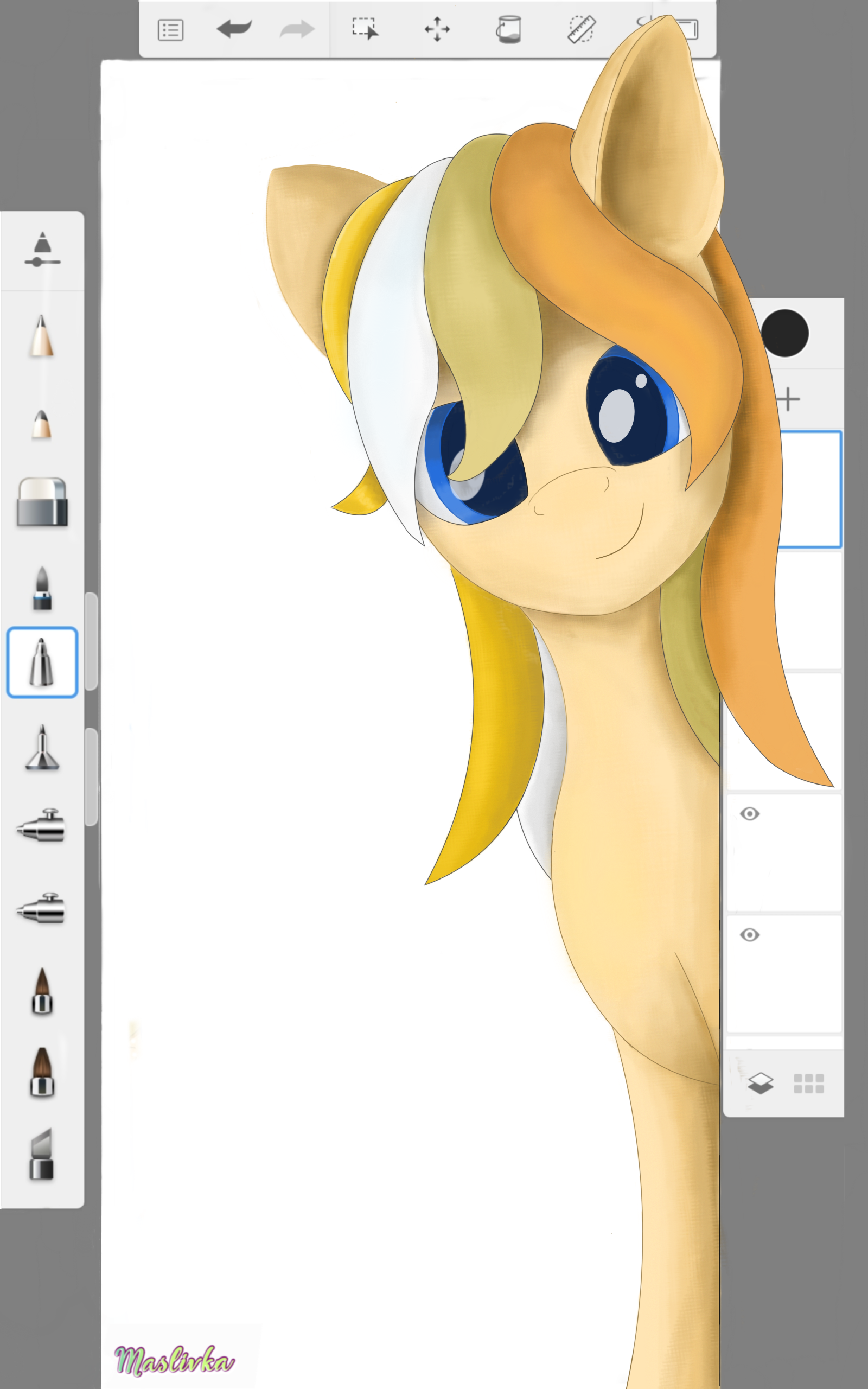Open the layer stack icon
The image size is (868, 1389).
coord(761,1084)
